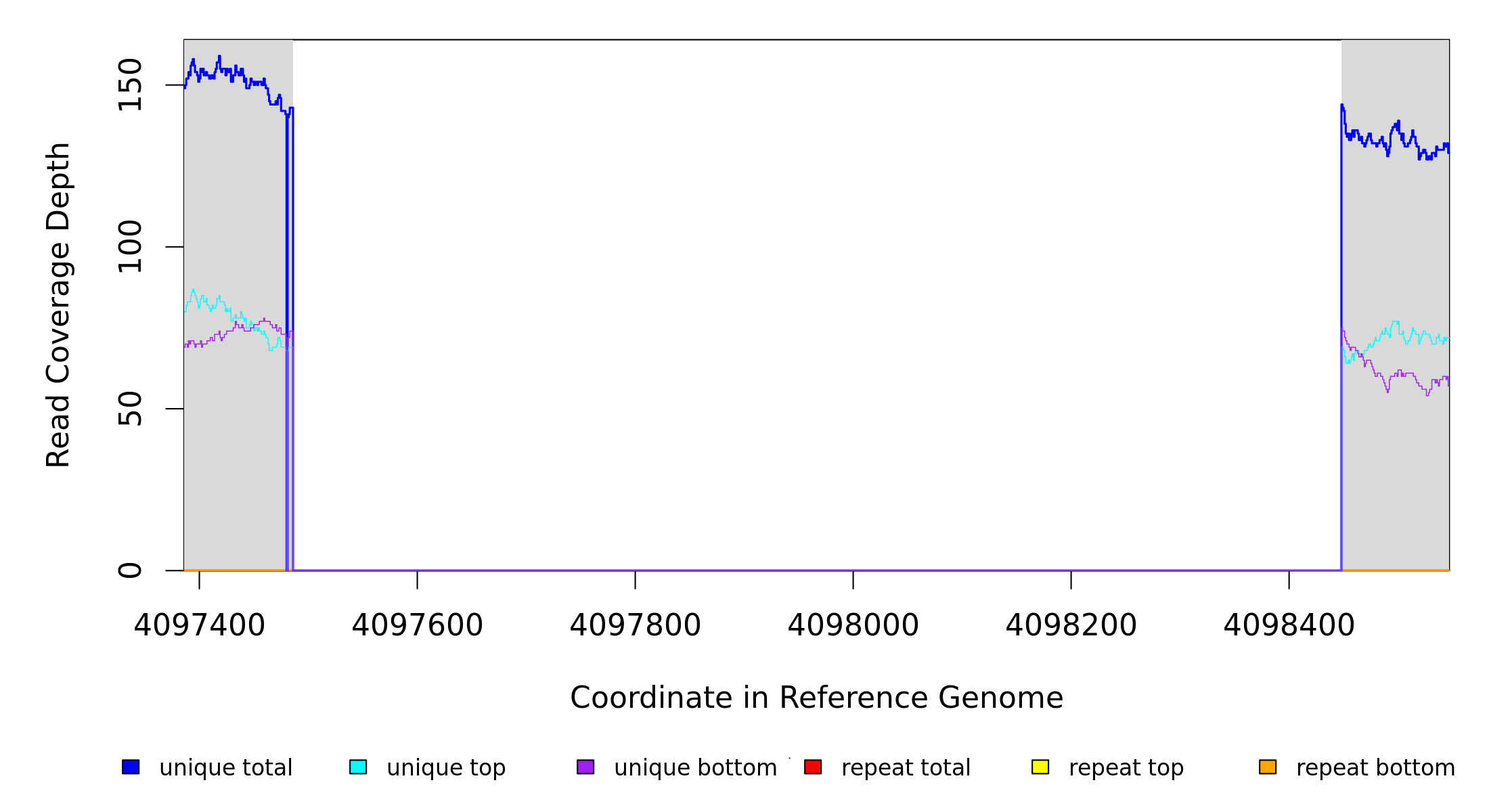Click the "Coordinate in Reference Genome" axis title
Image resolution: width=1489 pixels, height=812 pixels.
(816, 698)
